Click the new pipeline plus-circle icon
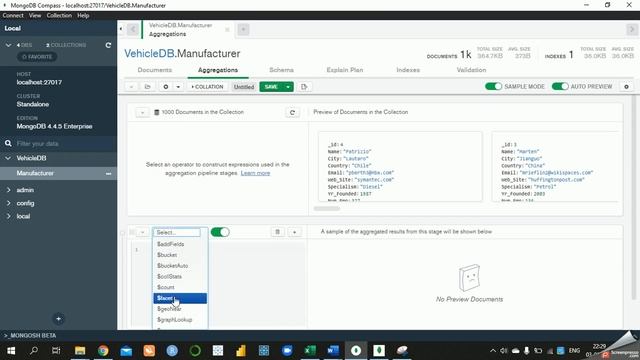Image resolution: width=640 pixels, height=360 pixels. (166, 87)
